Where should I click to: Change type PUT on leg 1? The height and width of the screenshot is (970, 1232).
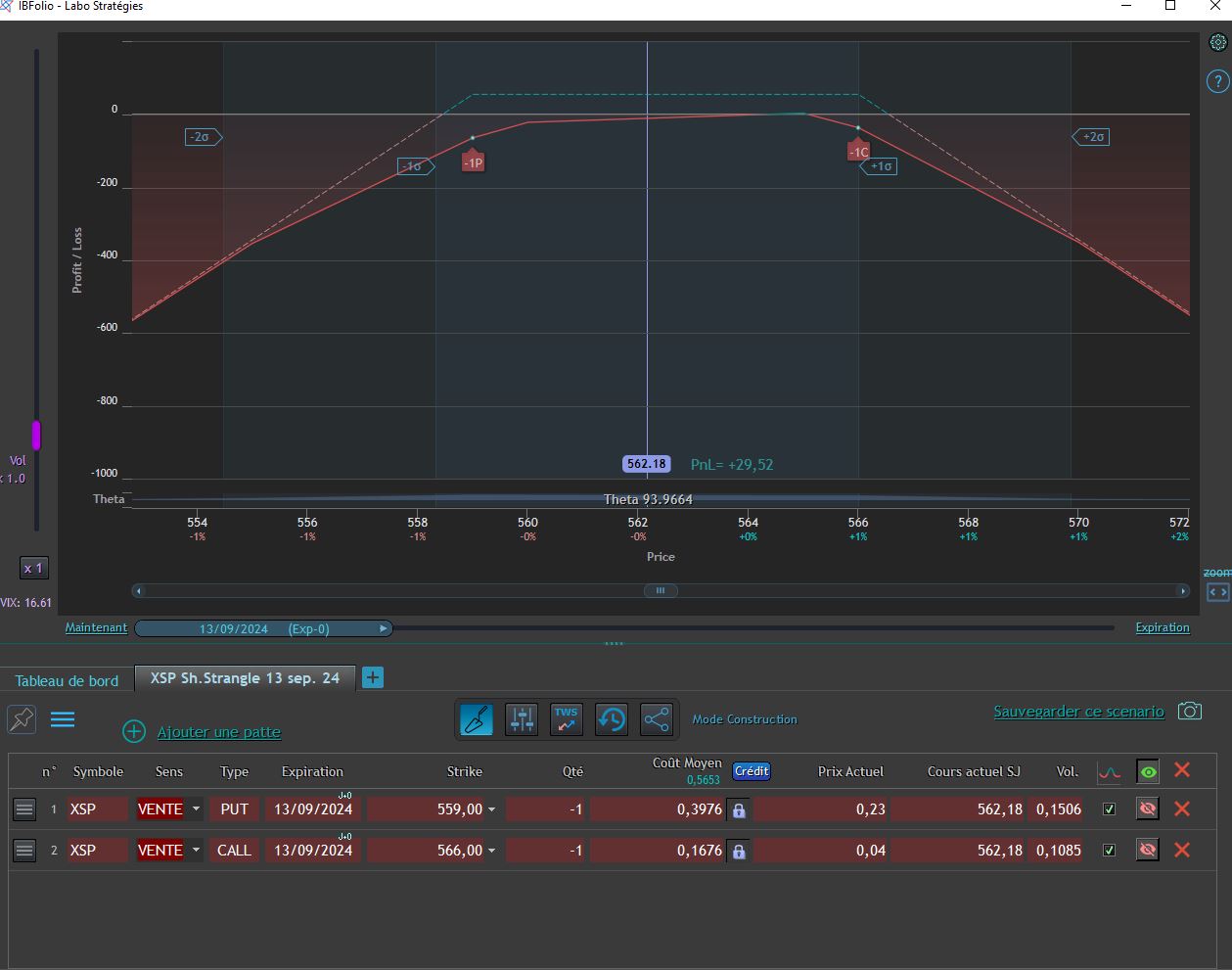click(x=235, y=808)
